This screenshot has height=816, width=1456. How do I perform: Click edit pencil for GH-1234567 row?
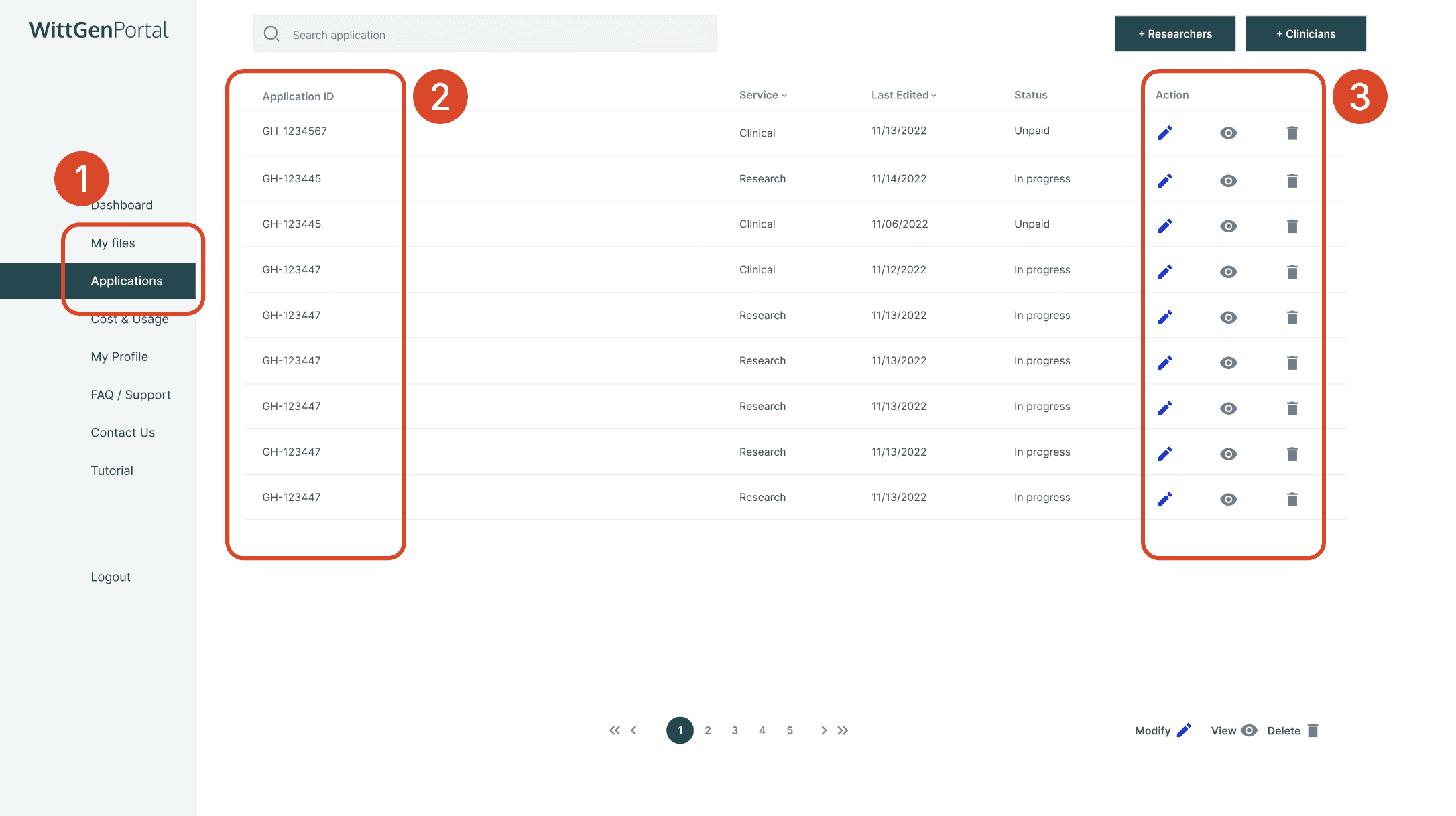tap(1164, 133)
